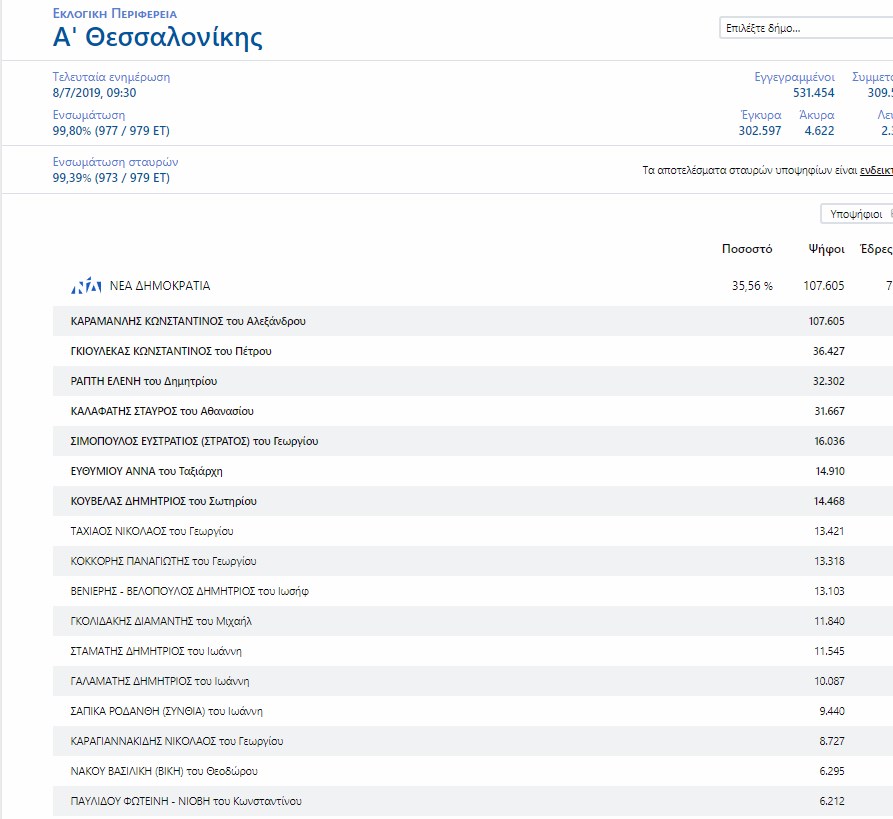Select the ΝΕΑ ΔΗΜΟΚΡΑΤΙΑ party name
Image resolution: width=893 pixels, height=819 pixels.
160,286
